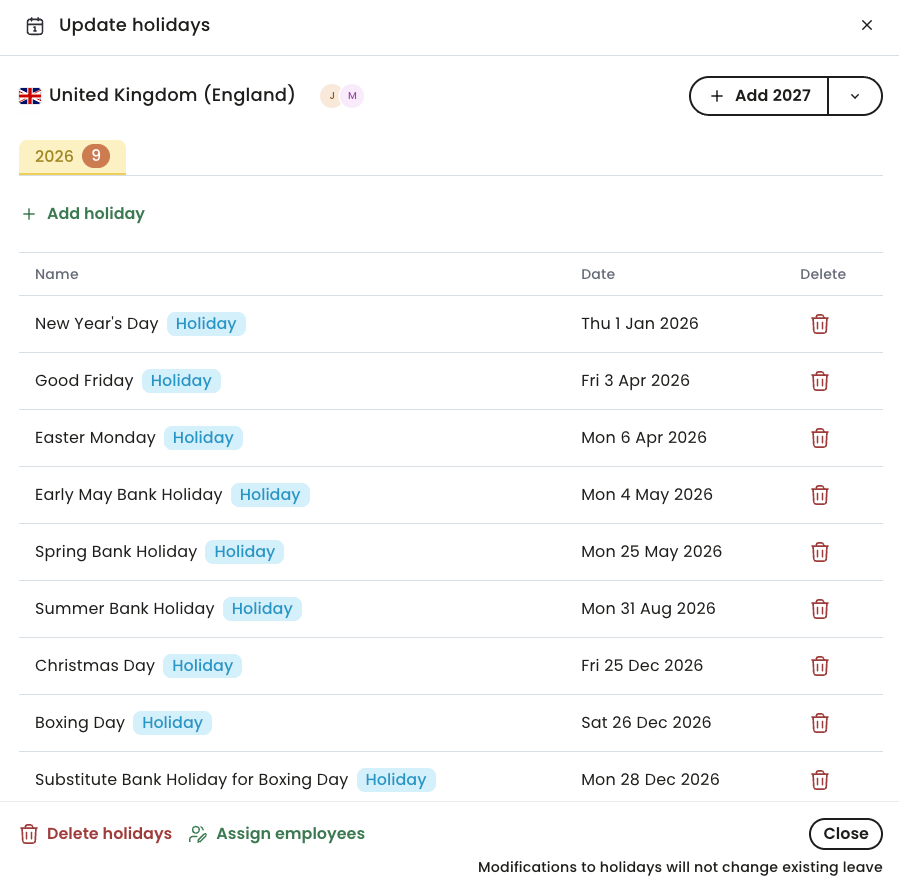The image size is (899, 888).
Task: Remove Summer Bank Holiday entry
Action: 820,609
